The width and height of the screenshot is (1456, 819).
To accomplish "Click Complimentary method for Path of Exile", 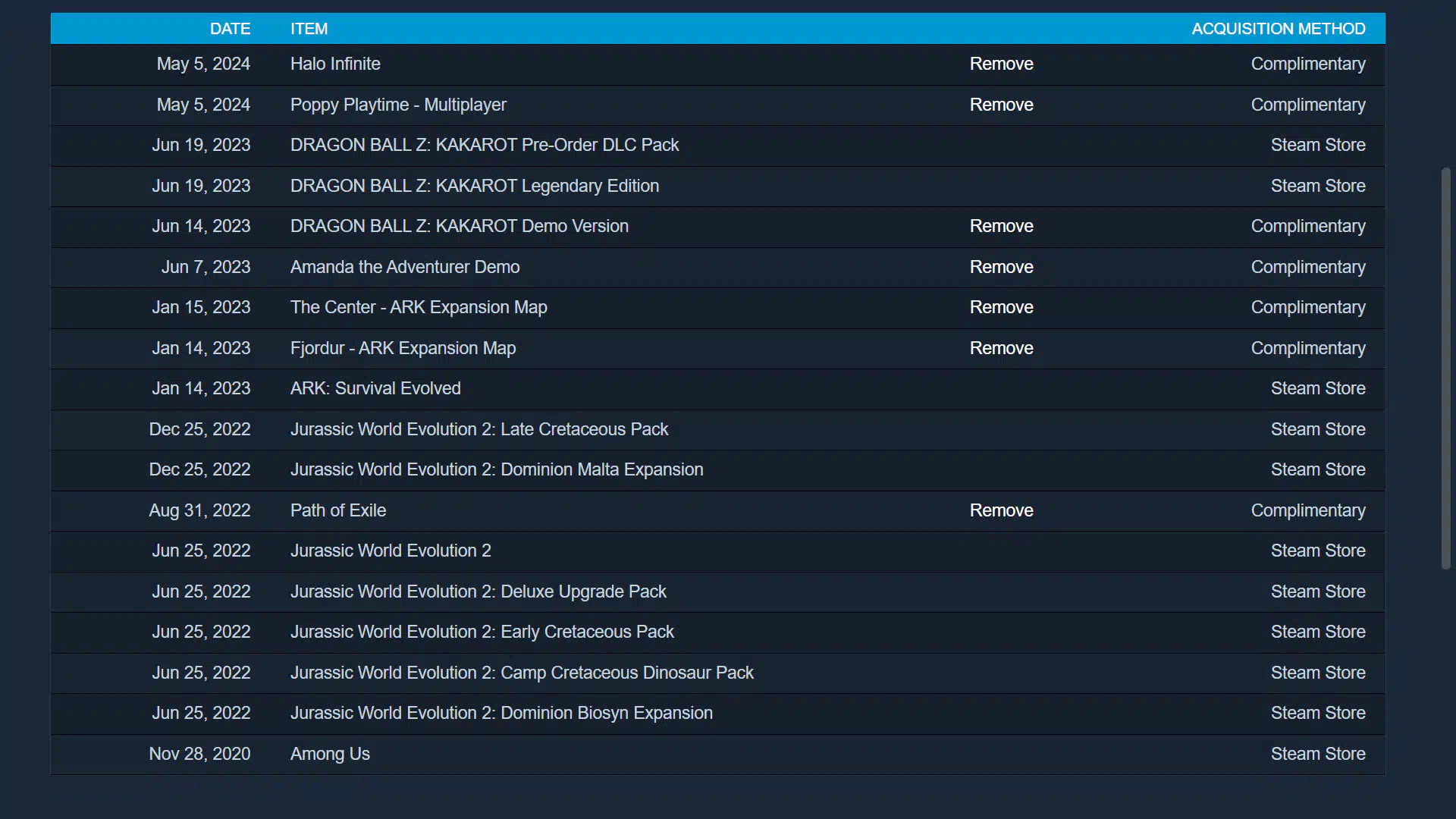I will (1308, 510).
